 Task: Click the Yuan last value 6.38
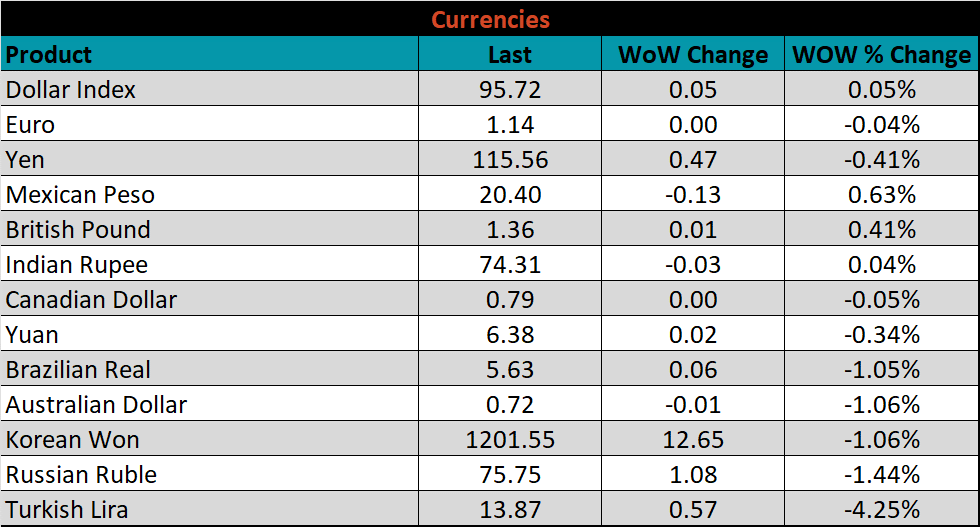point(510,335)
